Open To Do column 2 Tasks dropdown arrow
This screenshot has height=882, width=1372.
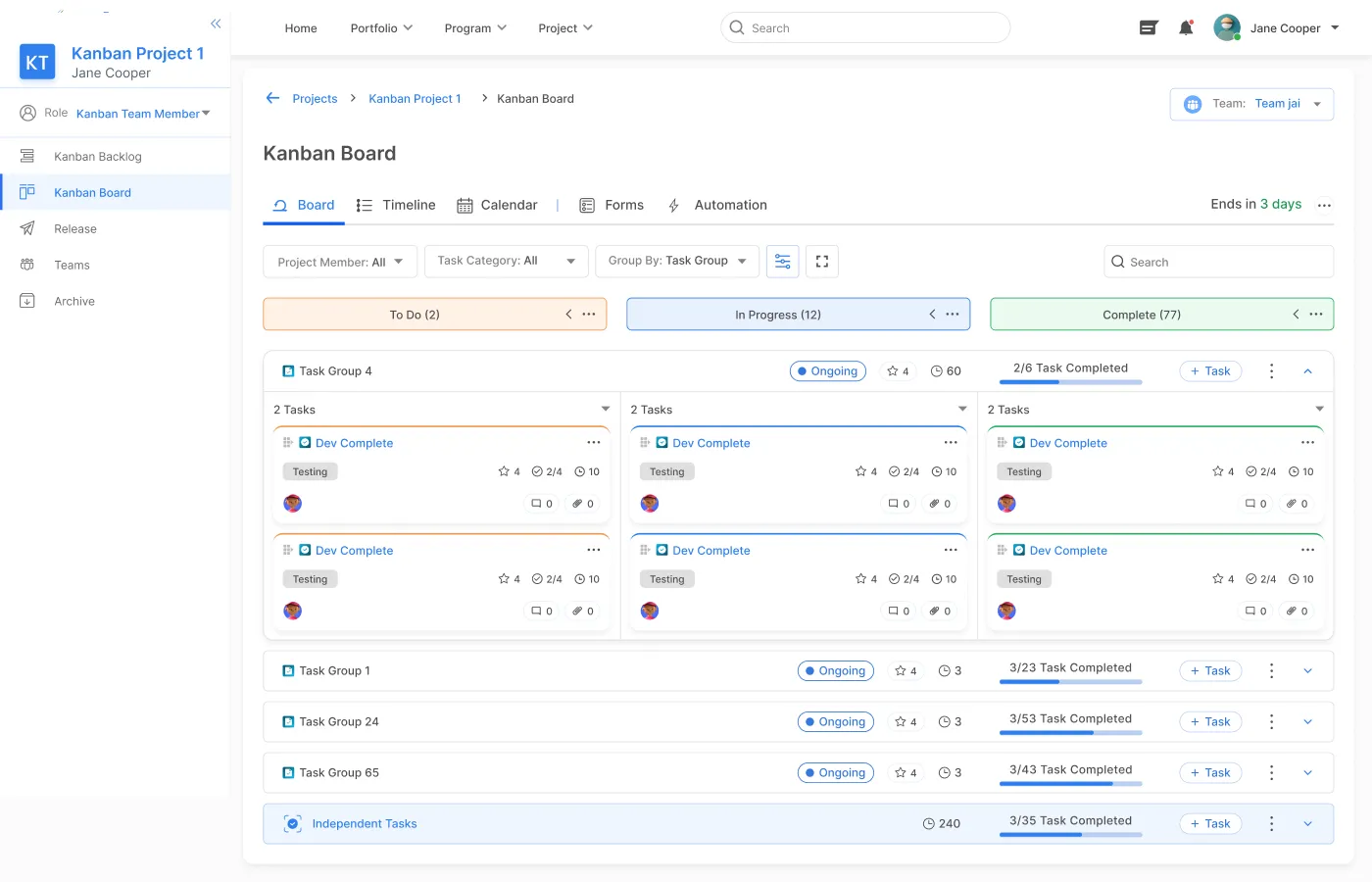pos(606,410)
